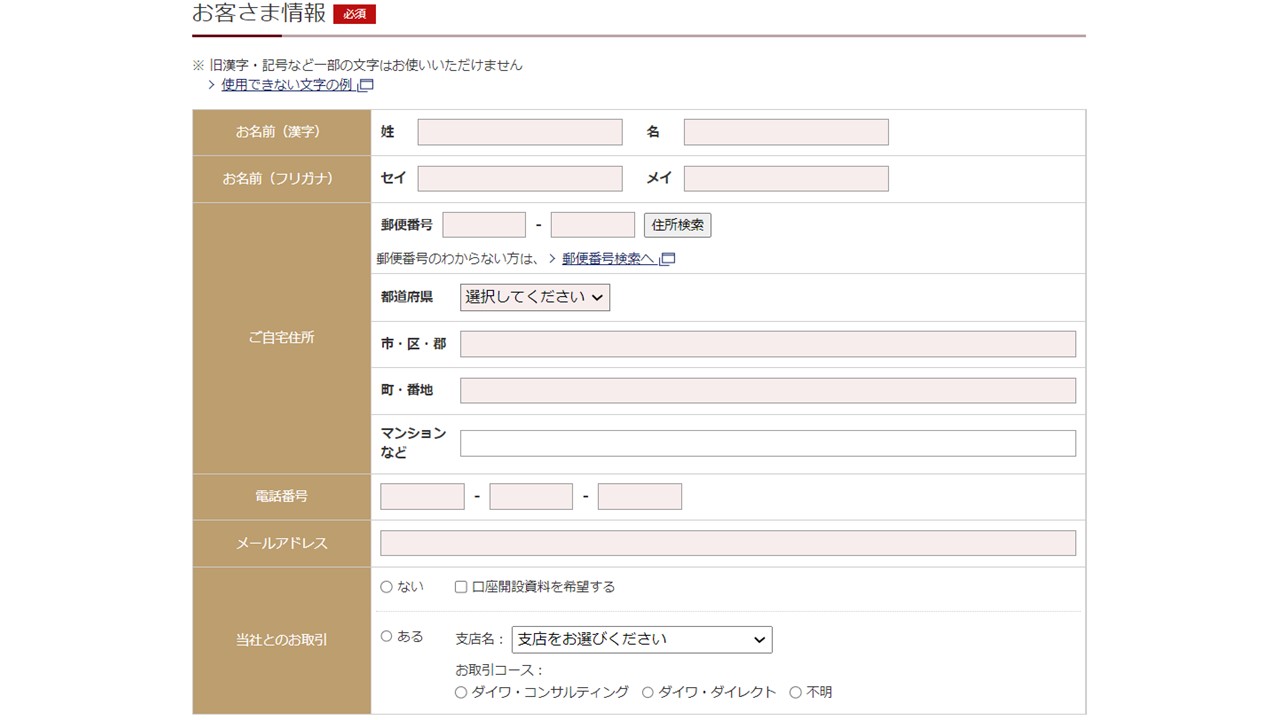Viewport: 1280px width, 720px height.
Task: Open the 都道府県 dropdown
Action: [535, 297]
